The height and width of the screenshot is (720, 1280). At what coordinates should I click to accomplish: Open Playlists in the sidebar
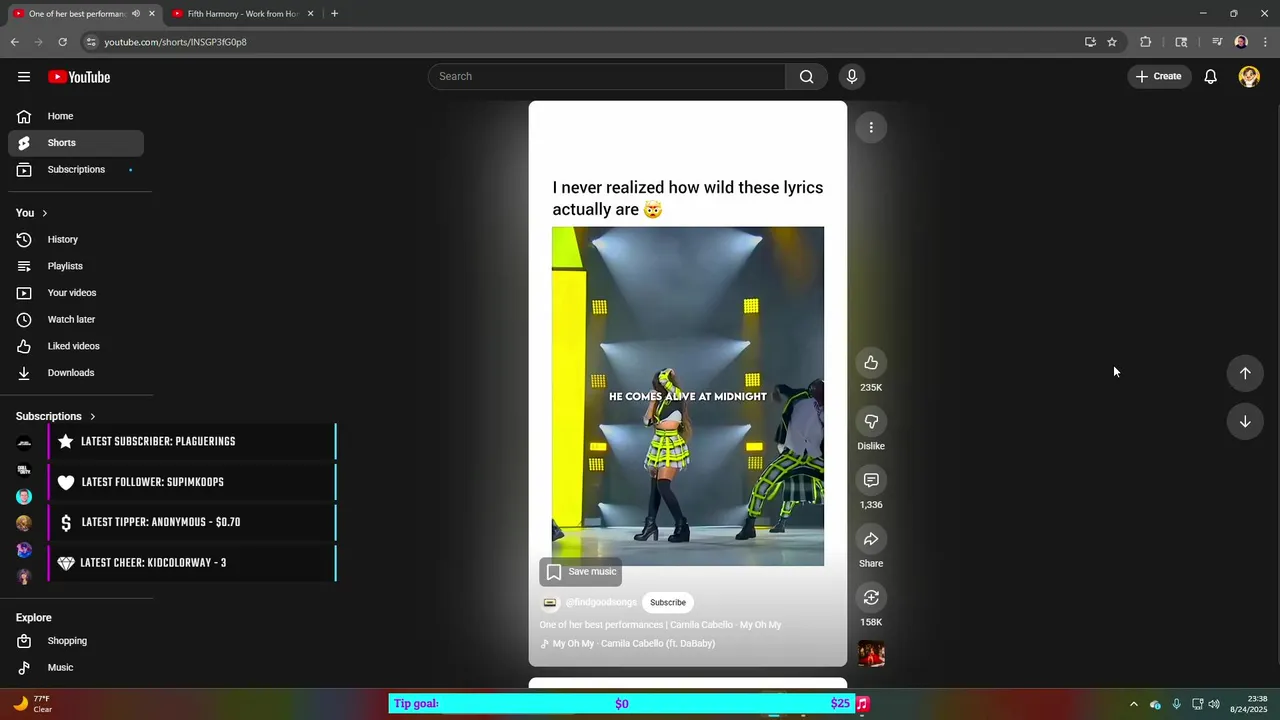click(76, 266)
